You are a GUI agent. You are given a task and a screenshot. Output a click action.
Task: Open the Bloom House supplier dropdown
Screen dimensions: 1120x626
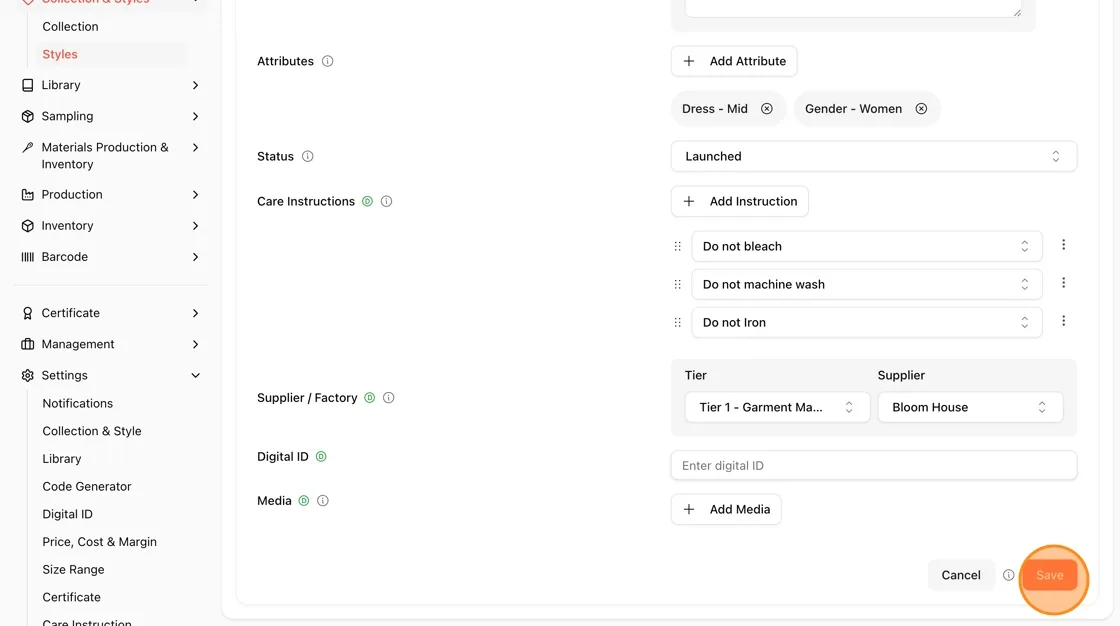coord(970,407)
